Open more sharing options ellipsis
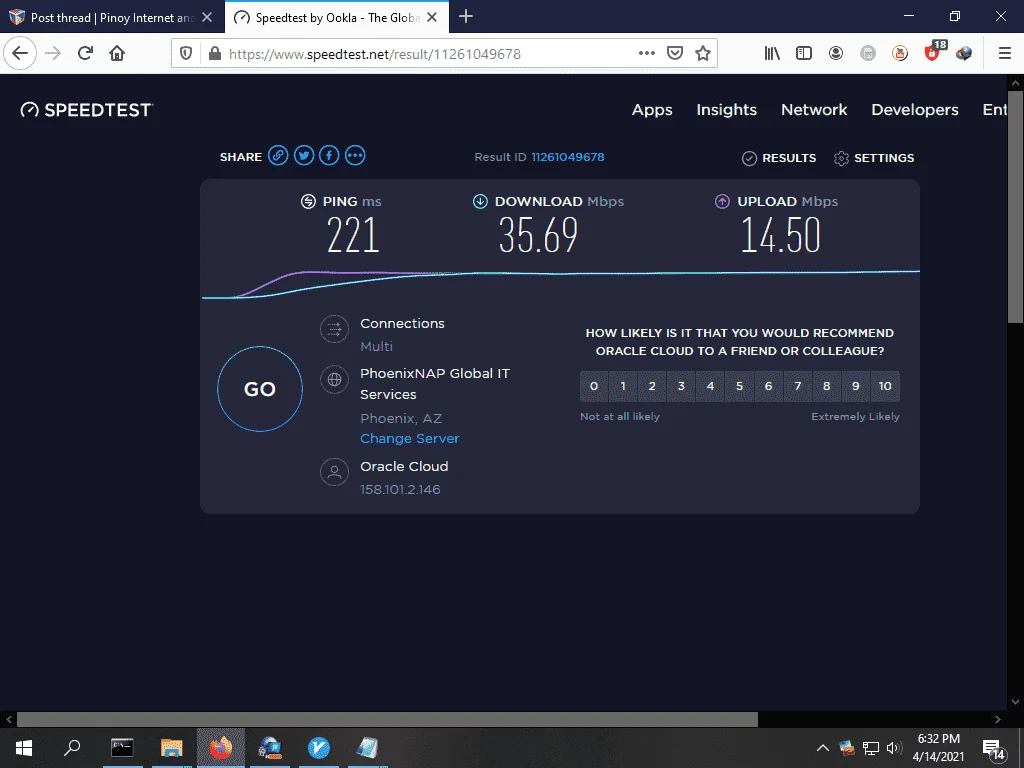 pos(355,155)
